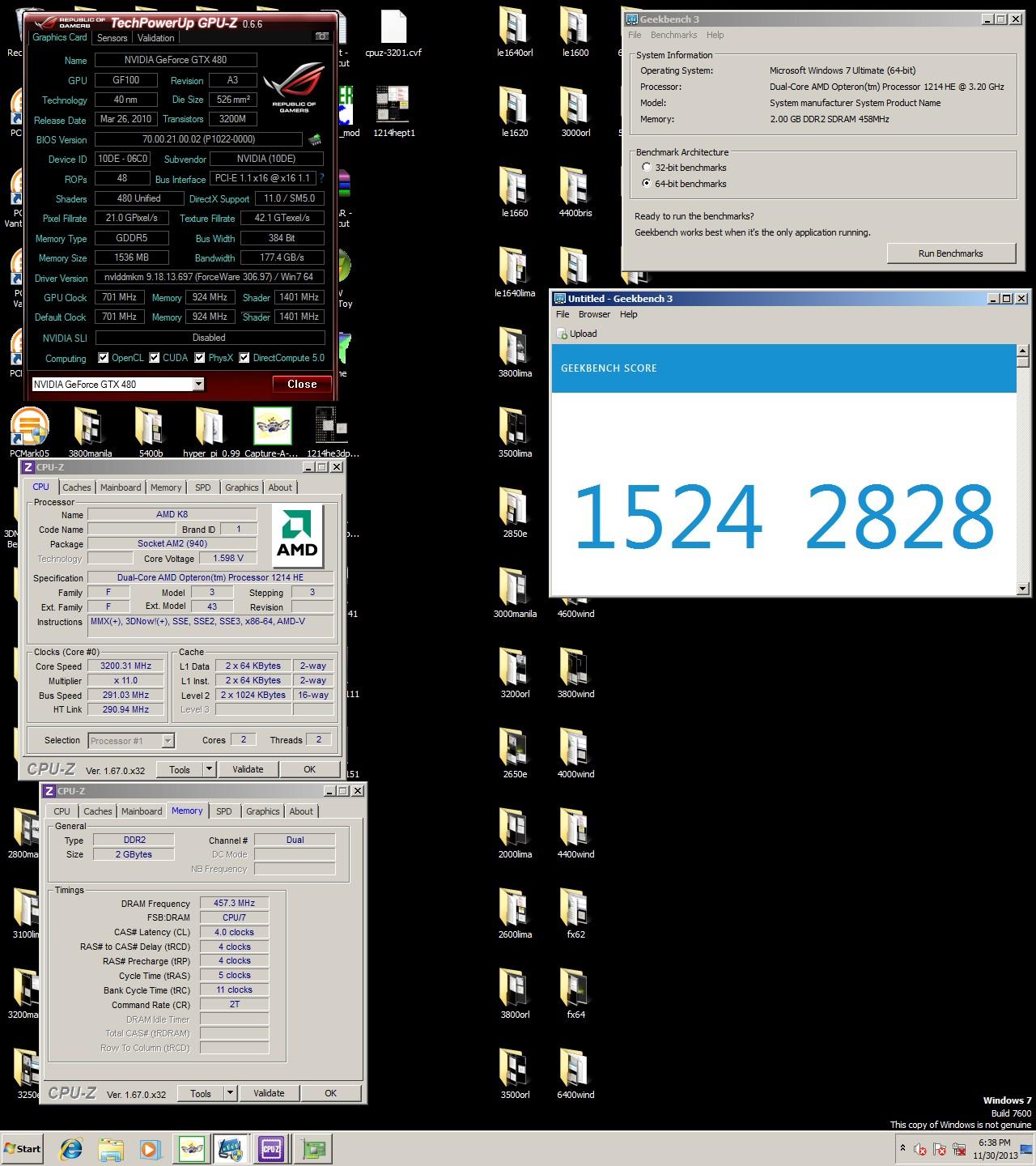Click the DRAM Frequency value 457.3 MHz
The image size is (1036, 1166).
[x=234, y=903]
